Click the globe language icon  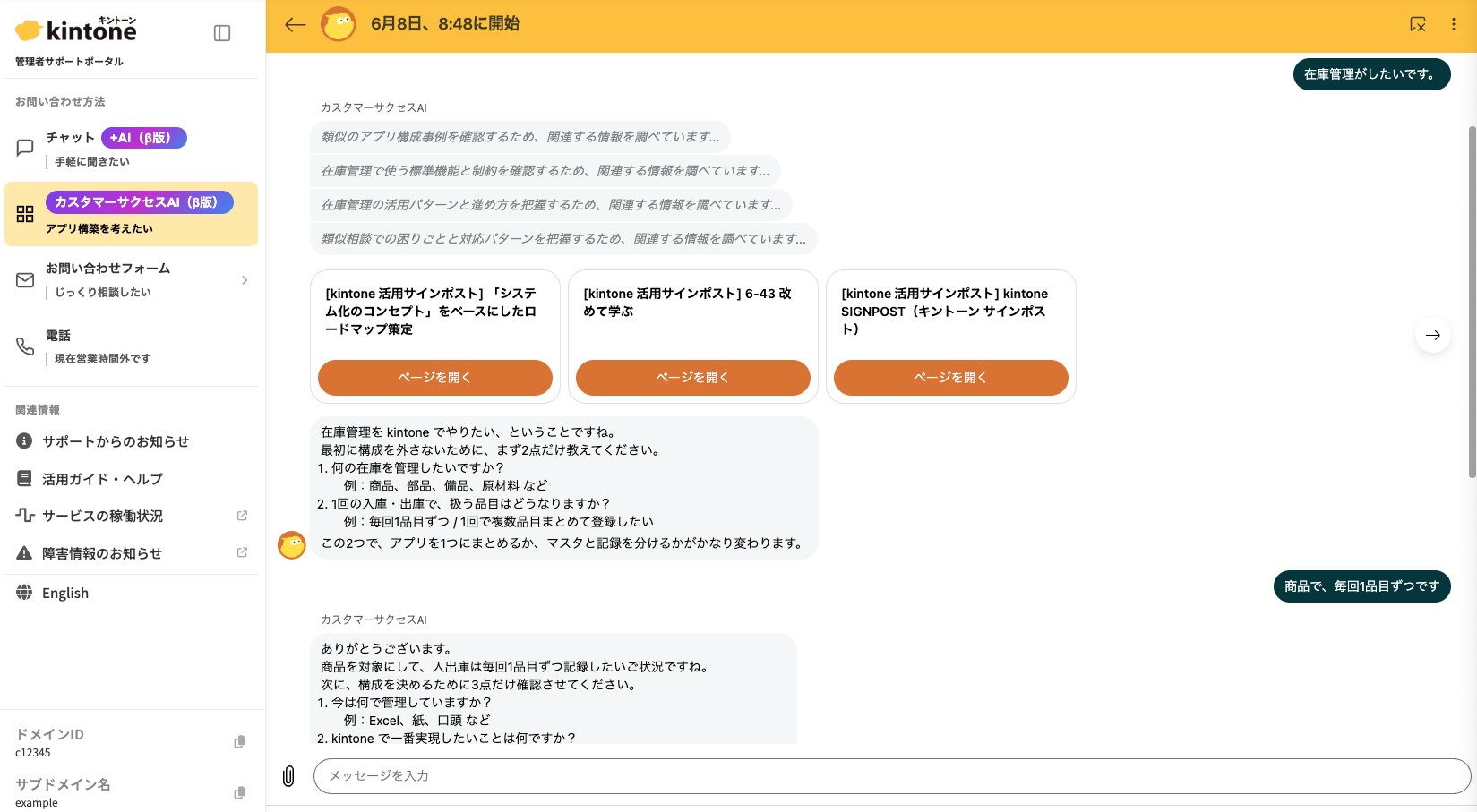coord(24,593)
